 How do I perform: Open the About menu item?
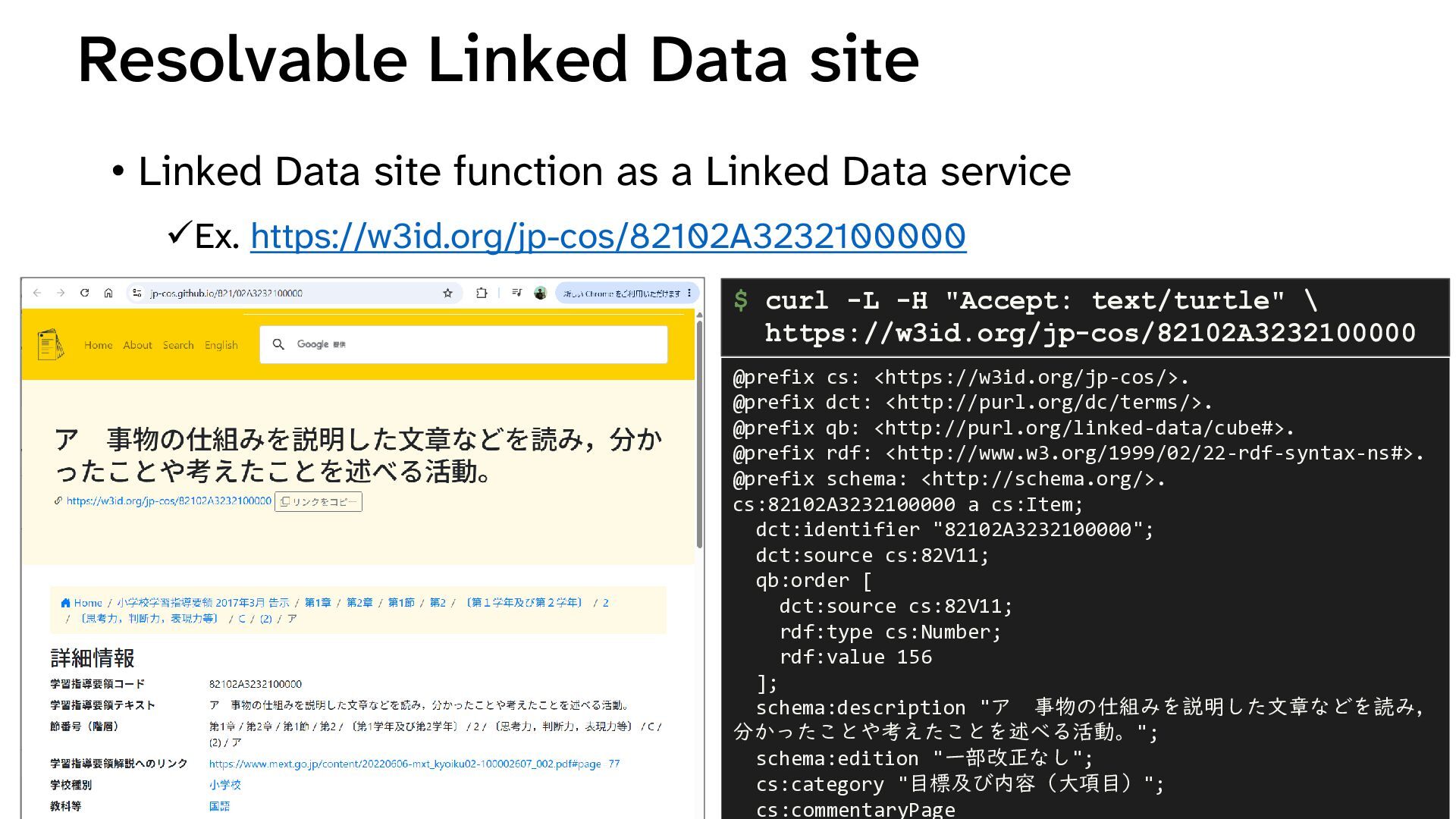(x=137, y=345)
